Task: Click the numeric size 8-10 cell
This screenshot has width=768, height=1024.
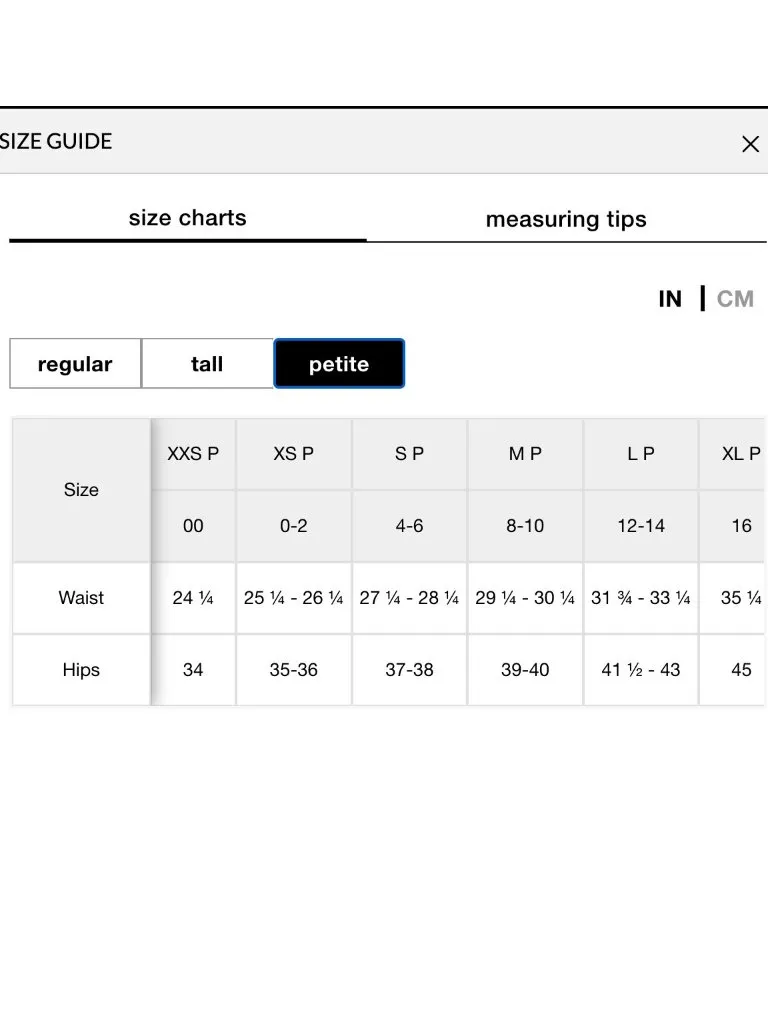Action: click(525, 526)
